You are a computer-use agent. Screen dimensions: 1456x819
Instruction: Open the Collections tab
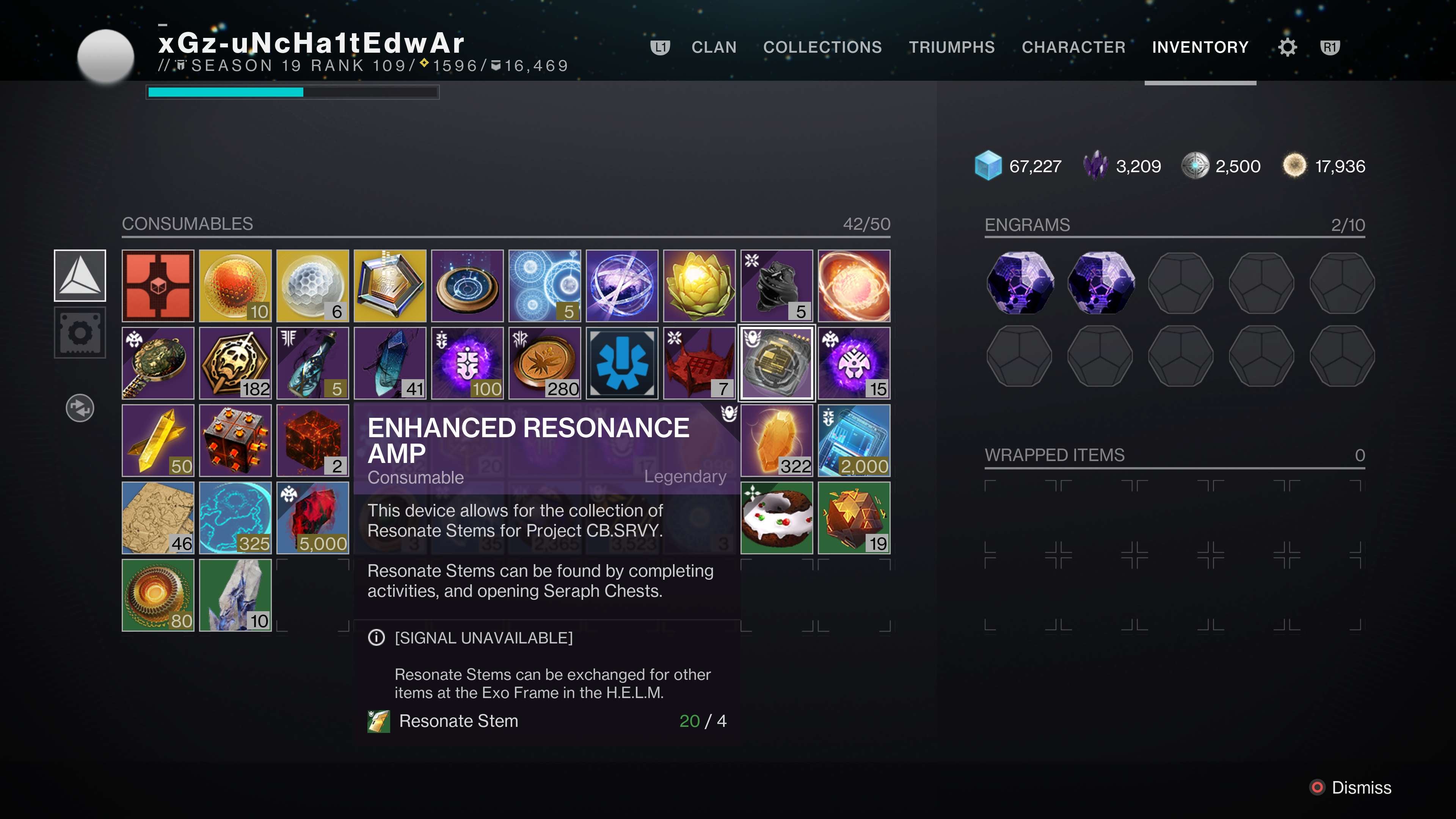tap(822, 47)
